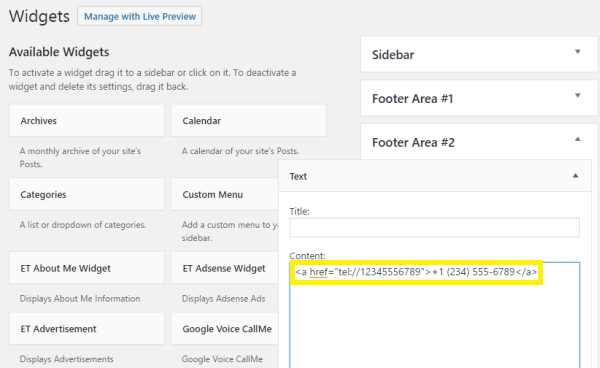Click the 'Content:' field label
Image resolution: width=600 pixels, height=368 pixels.
coord(307,256)
